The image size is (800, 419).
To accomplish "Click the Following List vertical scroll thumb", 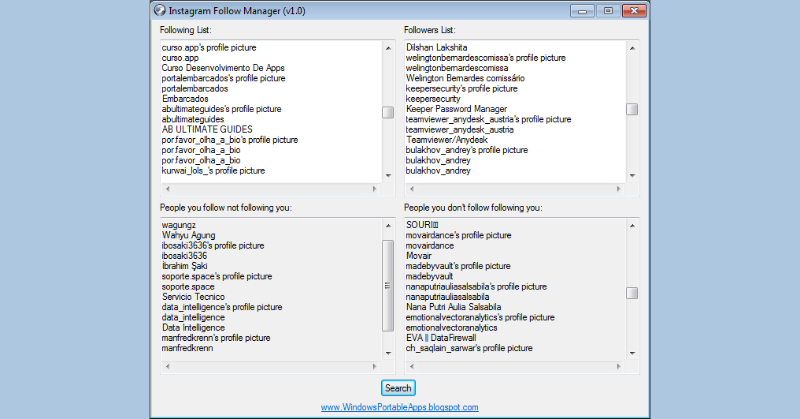I will [388, 112].
